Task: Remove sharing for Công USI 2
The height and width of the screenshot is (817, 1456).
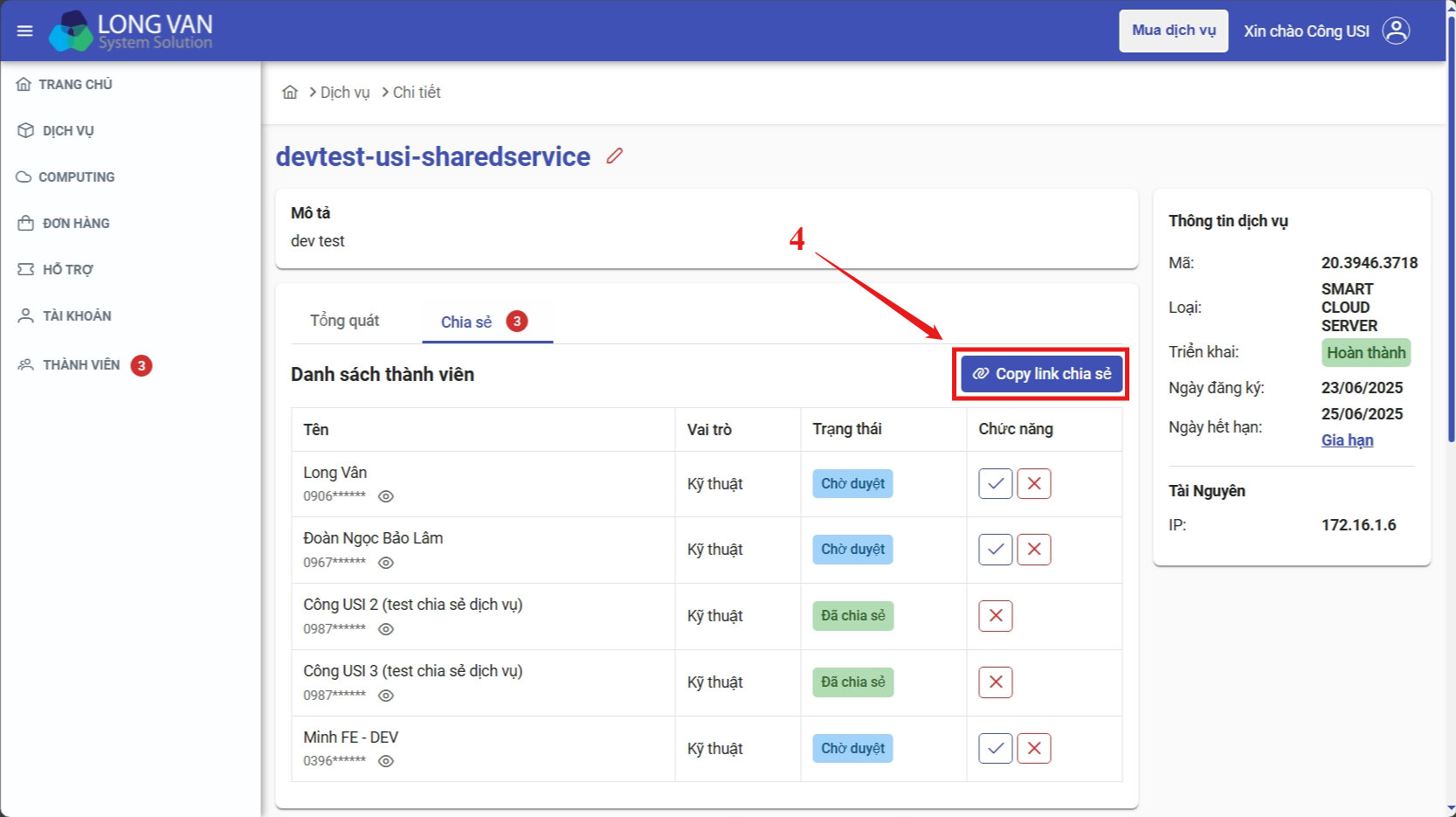Action: pyautogui.click(x=996, y=616)
